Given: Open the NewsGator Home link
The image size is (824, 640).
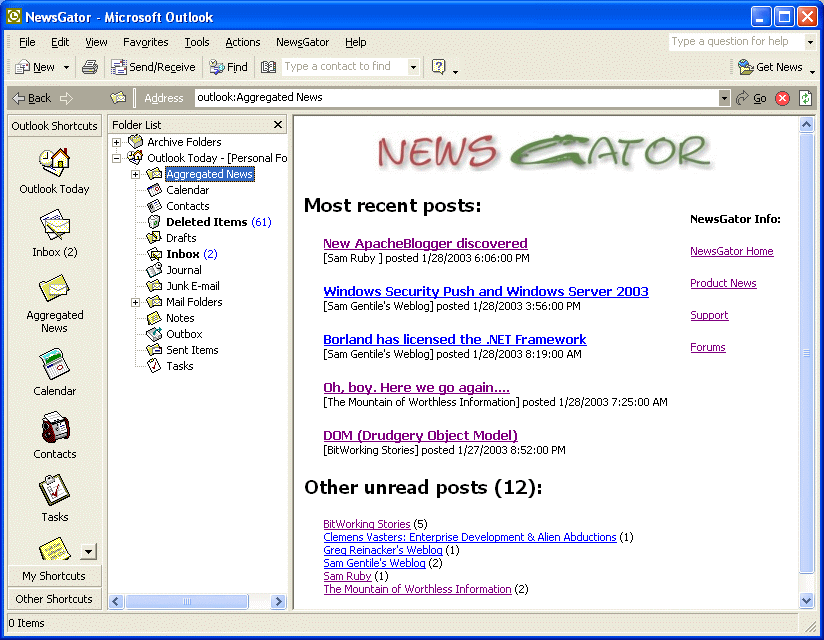Looking at the screenshot, I should coord(732,251).
